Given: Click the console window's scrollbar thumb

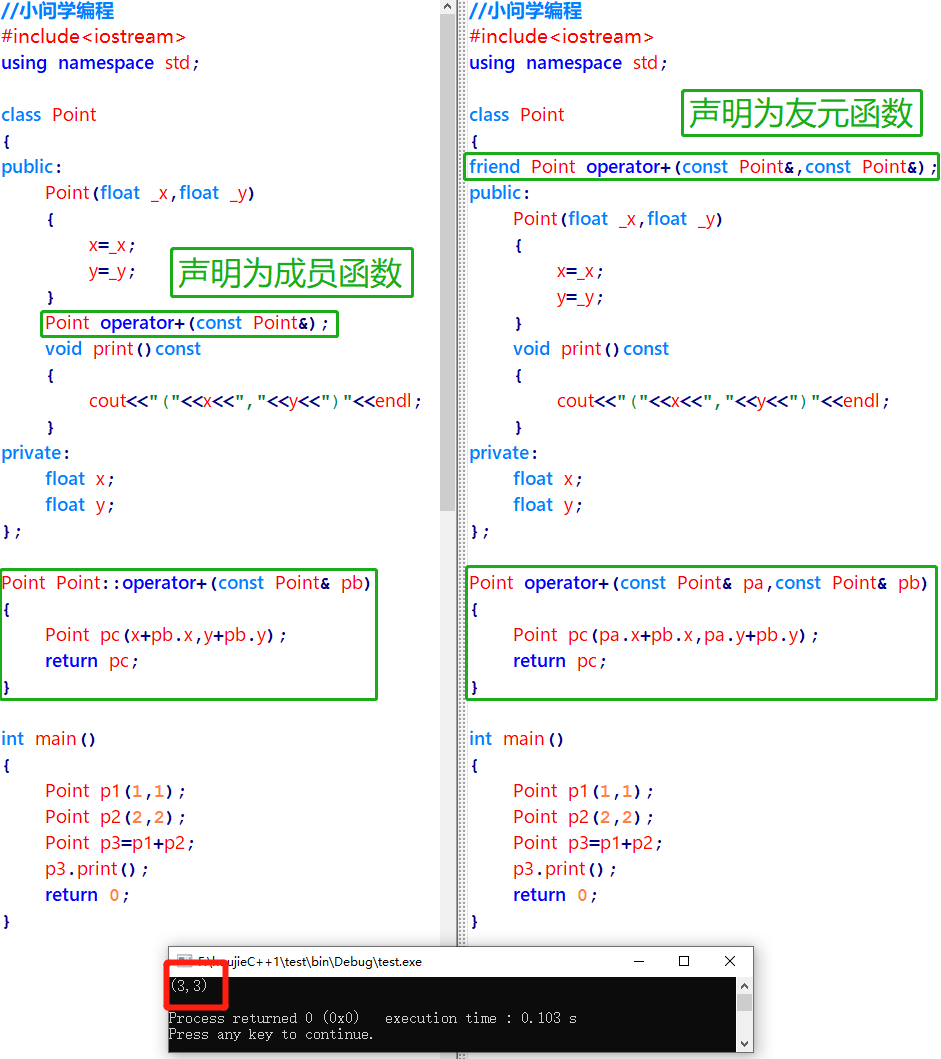Looking at the screenshot, I should [x=744, y=1002].
